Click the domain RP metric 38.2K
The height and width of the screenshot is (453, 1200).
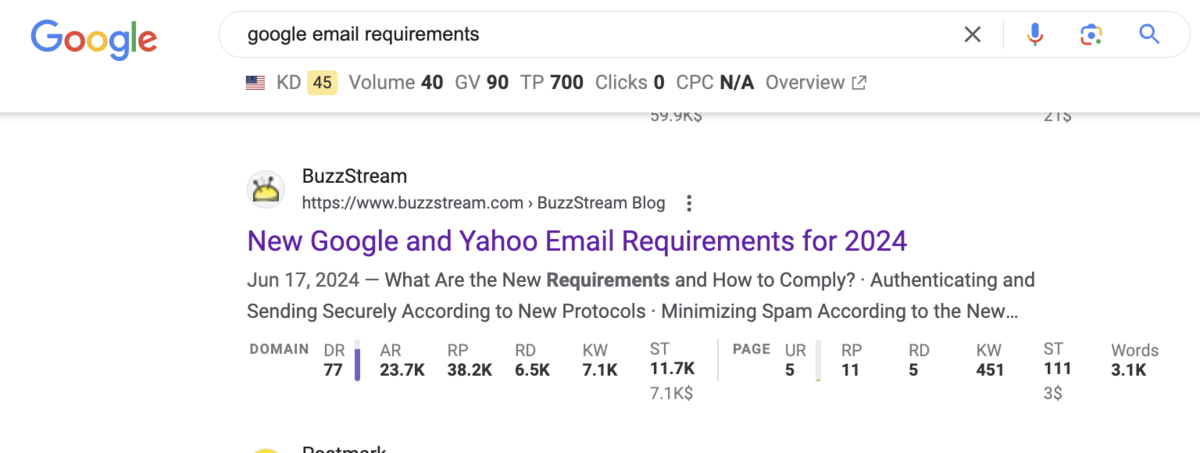tap(467, 370)
